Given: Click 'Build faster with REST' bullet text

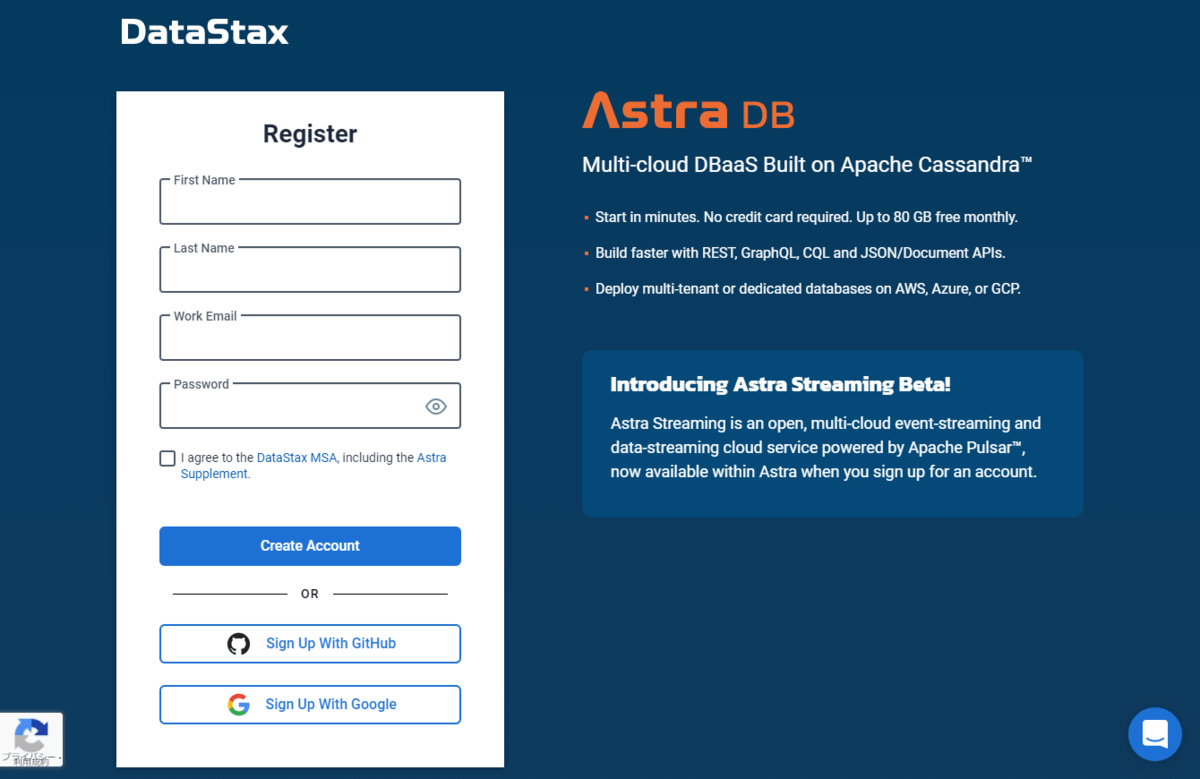Looking at the screenshot, I should click(x=800, y=253).
